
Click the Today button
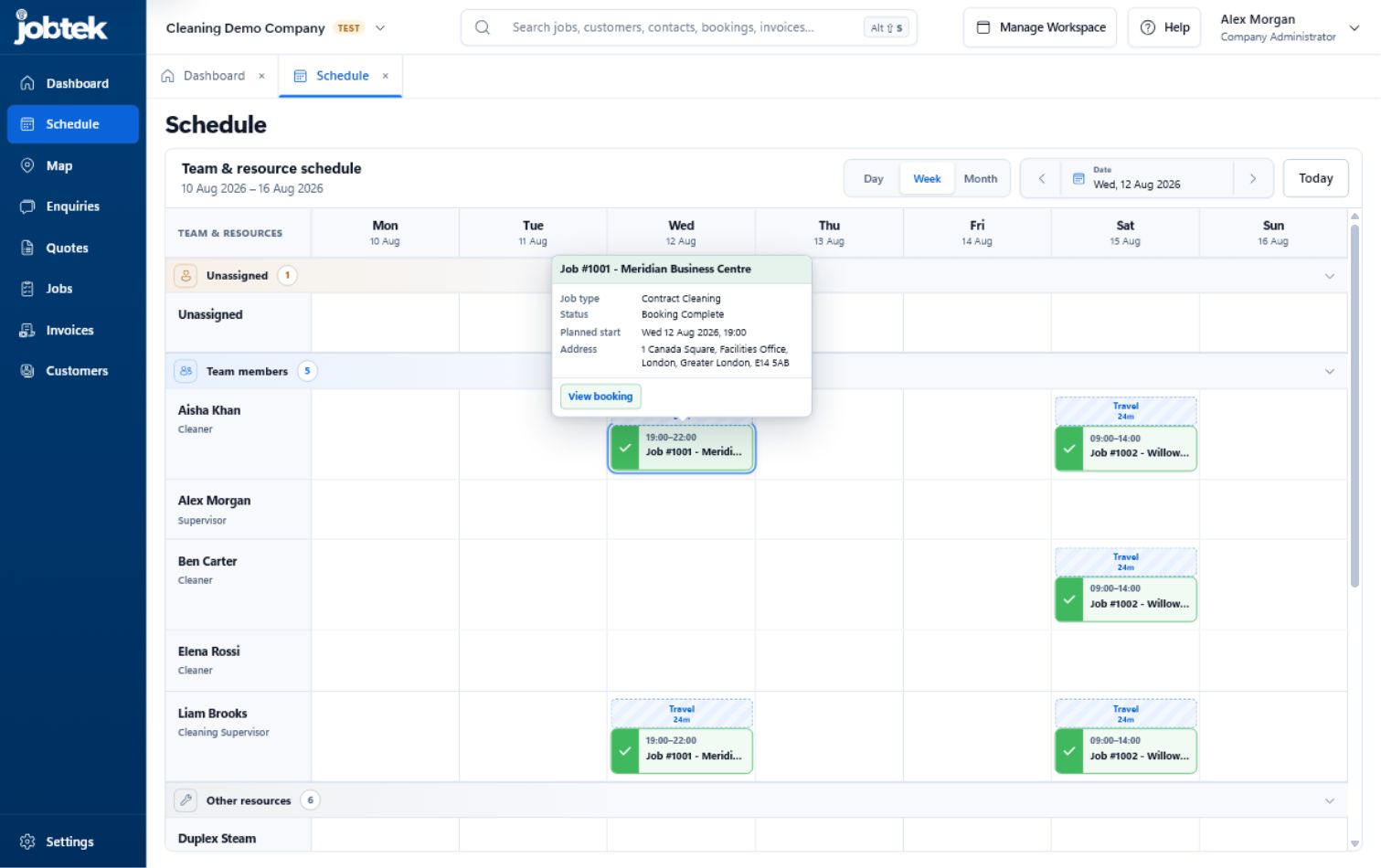(1316, 178)
